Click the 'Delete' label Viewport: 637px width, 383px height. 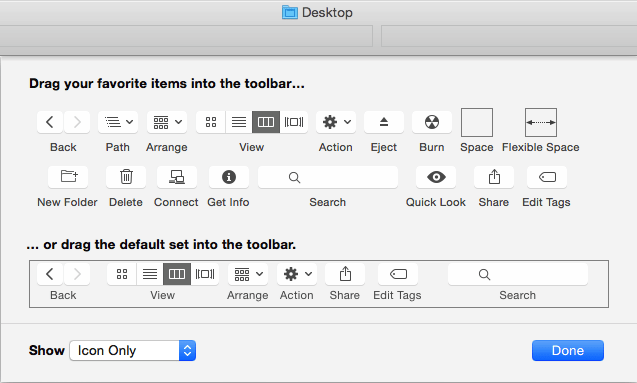coord(126,202)
